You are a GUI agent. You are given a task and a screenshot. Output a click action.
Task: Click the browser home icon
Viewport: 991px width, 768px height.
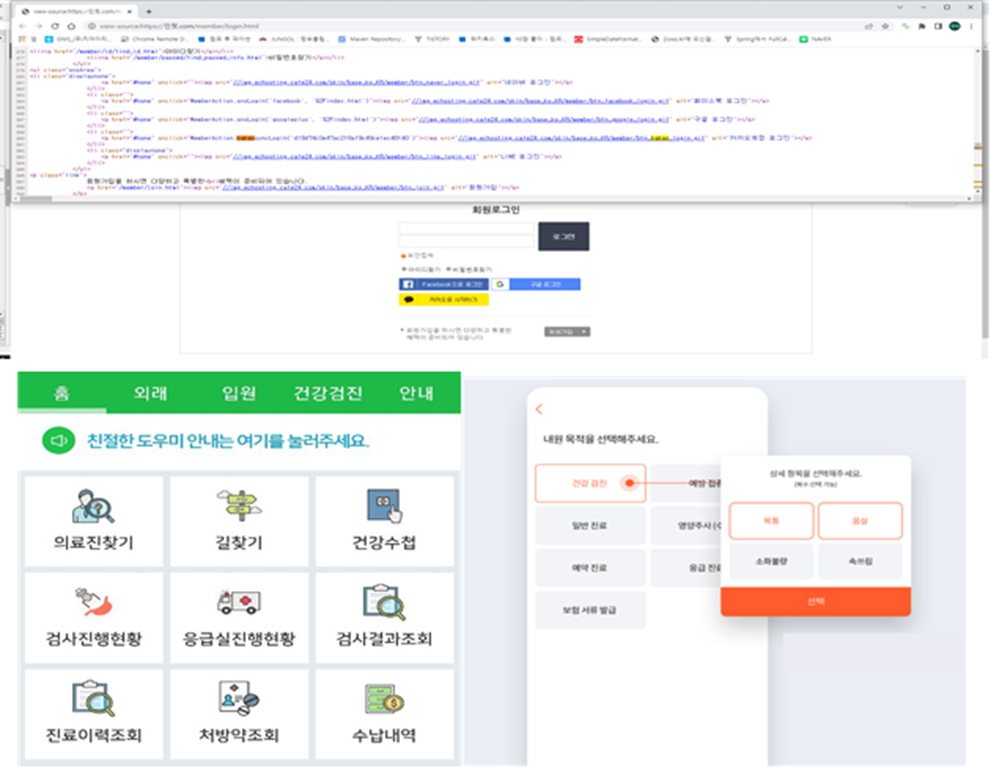click(71, 26)
